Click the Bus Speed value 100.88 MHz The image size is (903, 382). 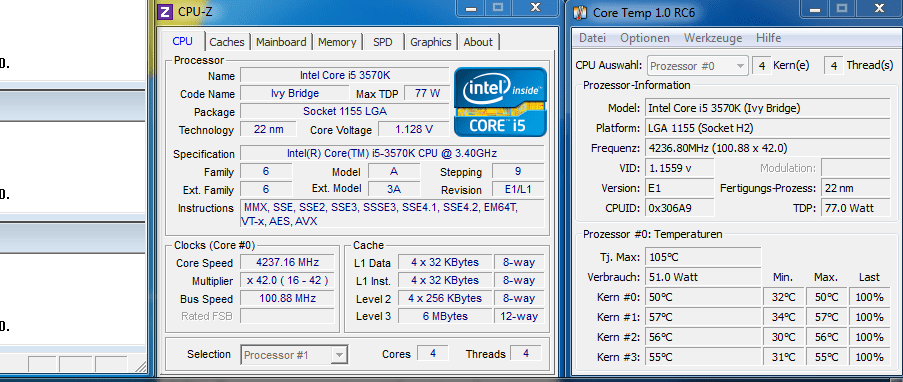tap(287, 298)
